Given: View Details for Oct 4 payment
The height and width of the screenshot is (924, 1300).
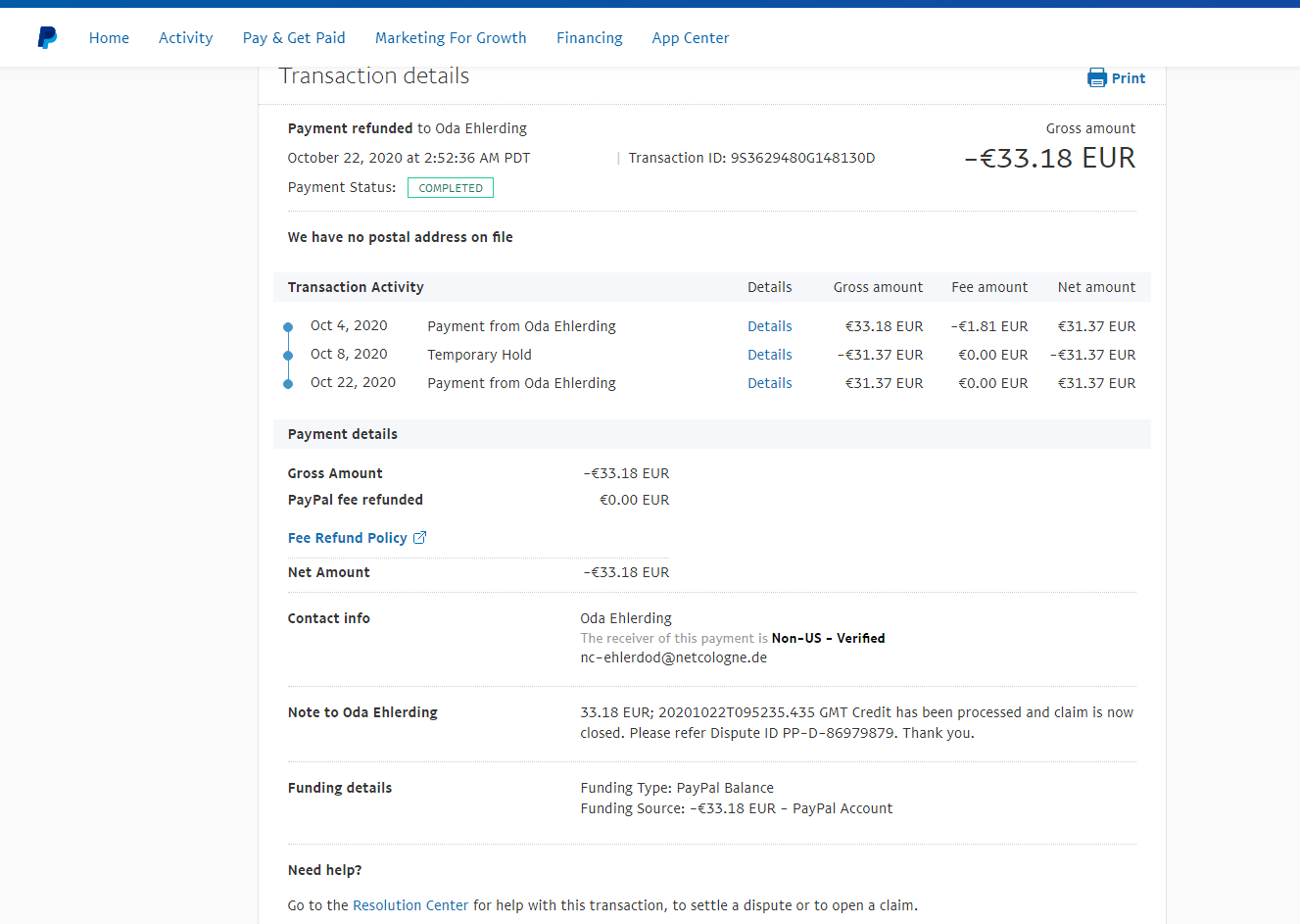Looking at the screenshot, I should [x=769, y=326].
